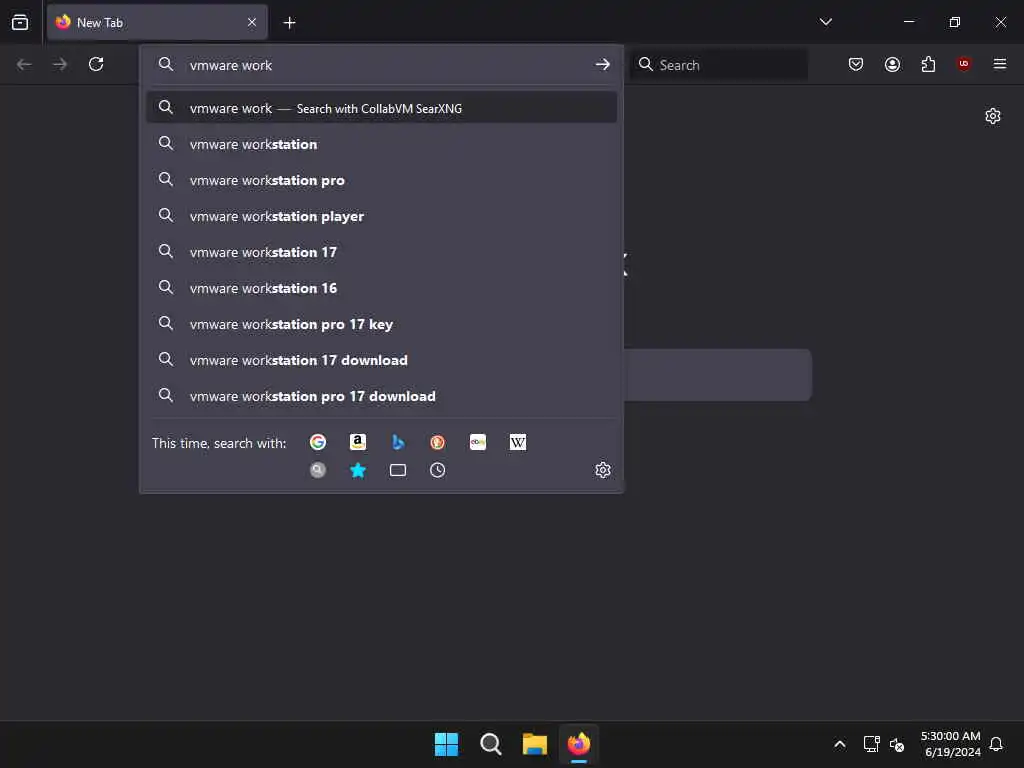
Task: Search with Wikipedia icon
Action: (x=518, y=442)
